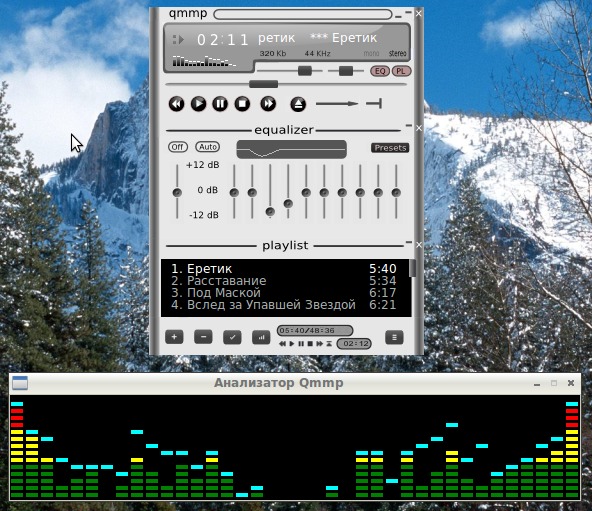Image resolution: width=592 pixels, height=511 pixels.
Task: Close the equalizer panel
Action: point(419,128)
